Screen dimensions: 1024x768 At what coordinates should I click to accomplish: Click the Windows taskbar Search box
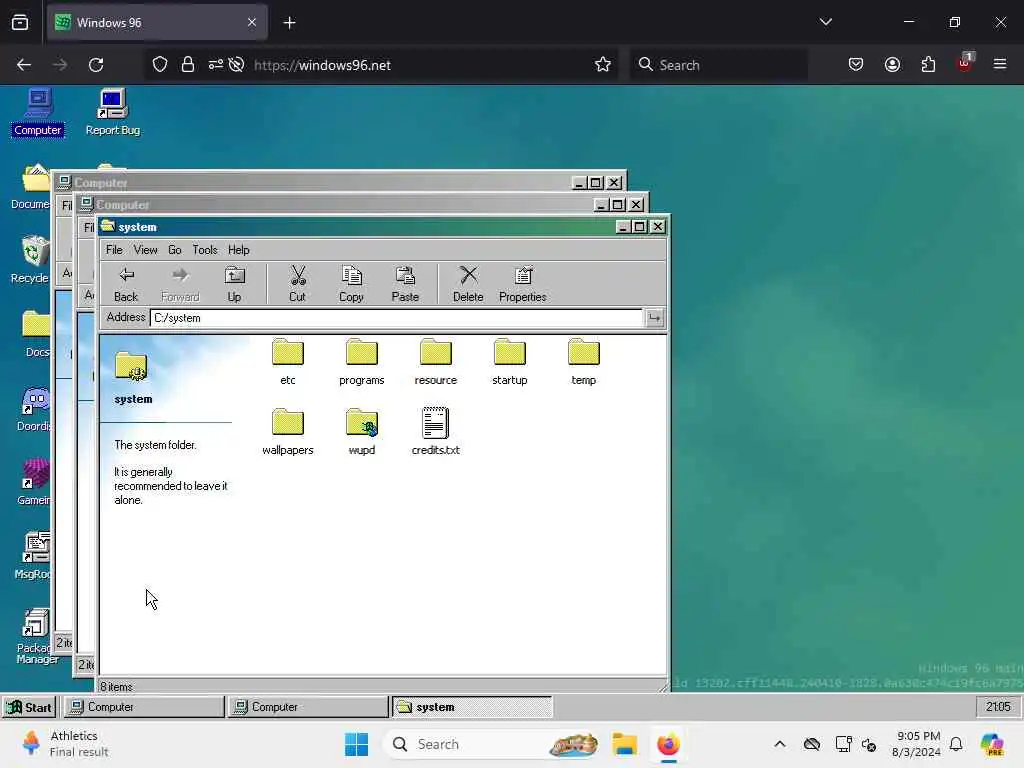coord(494,744)
